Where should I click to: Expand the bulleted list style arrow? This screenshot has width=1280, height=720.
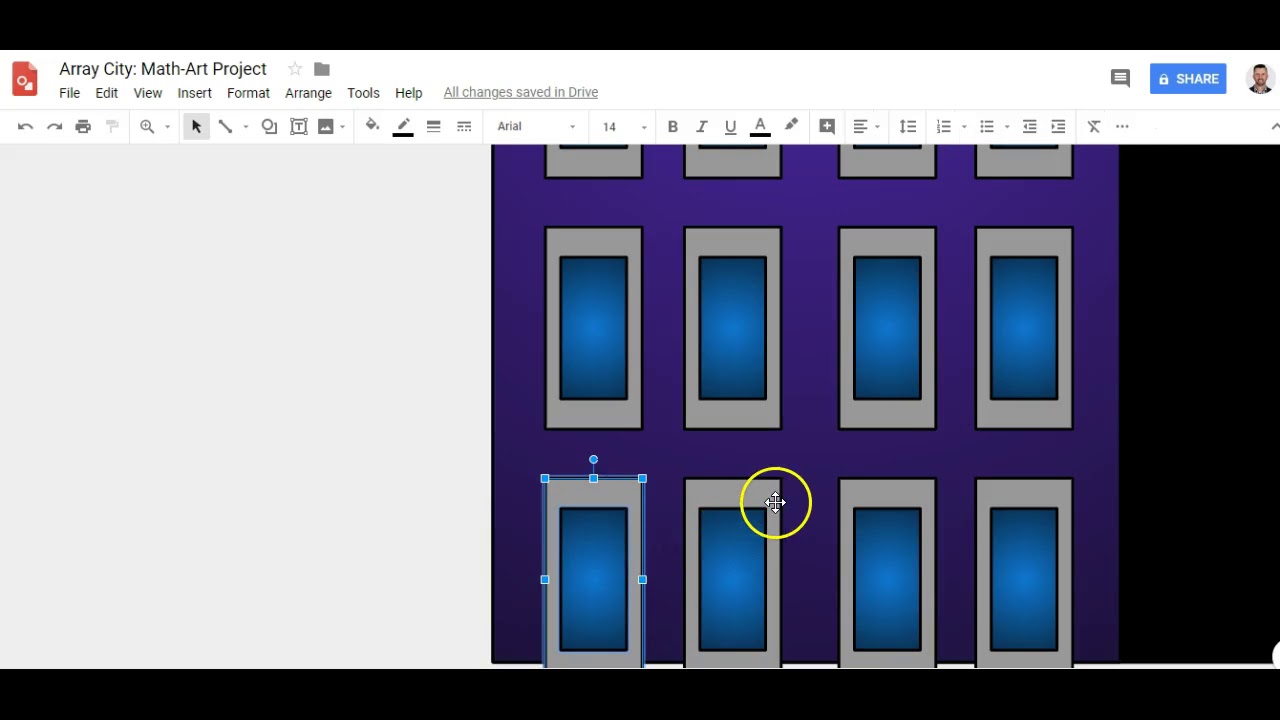[1007, 127]
